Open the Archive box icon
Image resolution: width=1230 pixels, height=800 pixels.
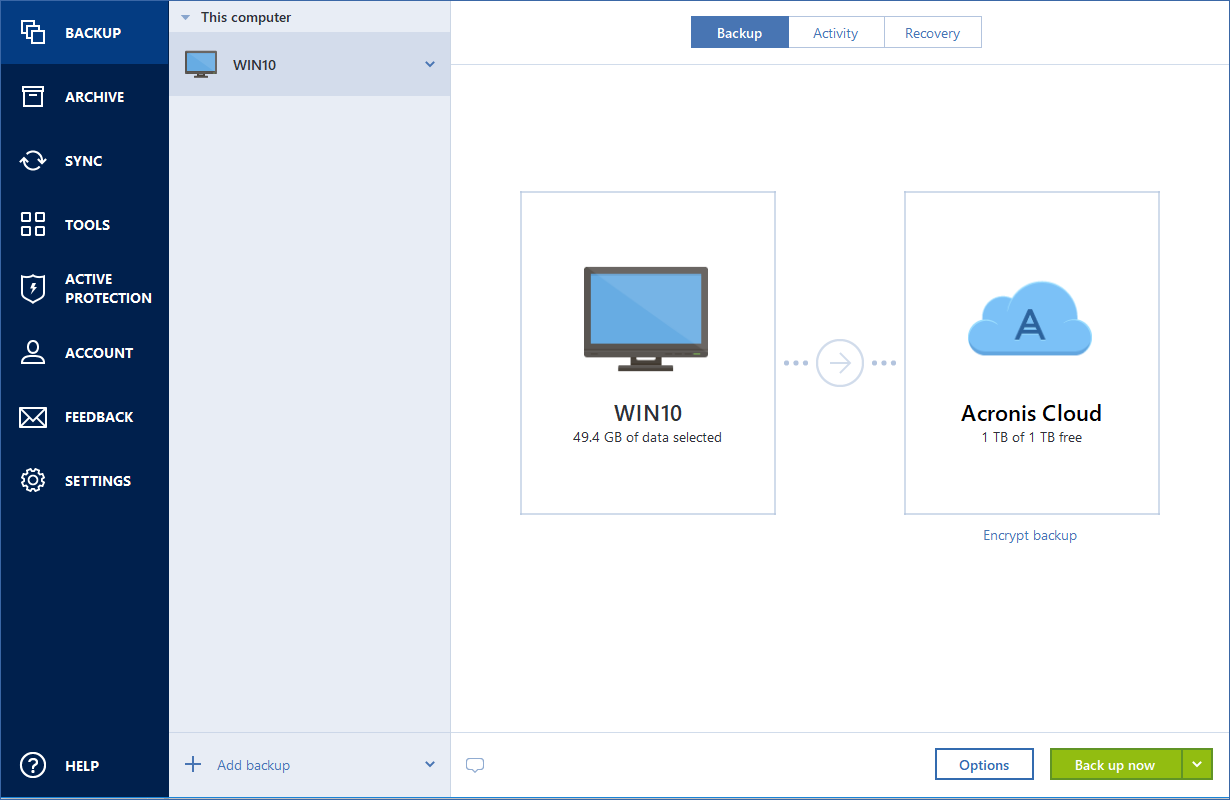click(x=33, y=96)
